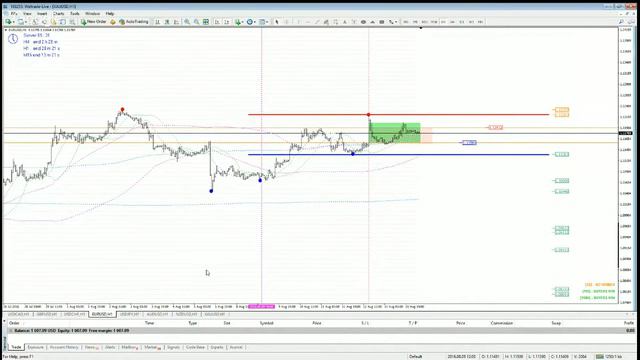Tile chart windows icon
The width and height of the screenshot is (640, 360).
coord(206,22)
